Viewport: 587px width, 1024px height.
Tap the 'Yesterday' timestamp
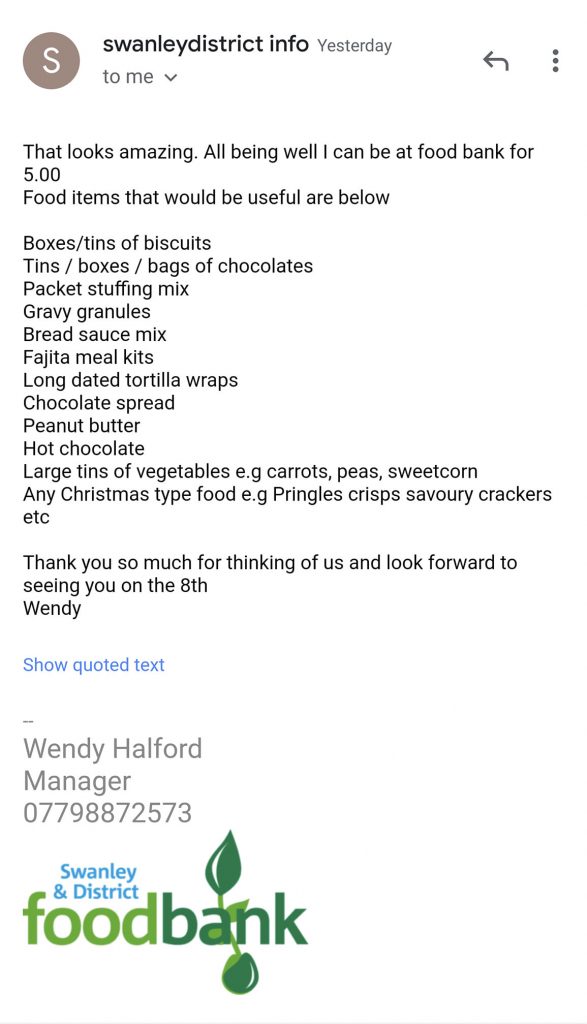(355, 46)
